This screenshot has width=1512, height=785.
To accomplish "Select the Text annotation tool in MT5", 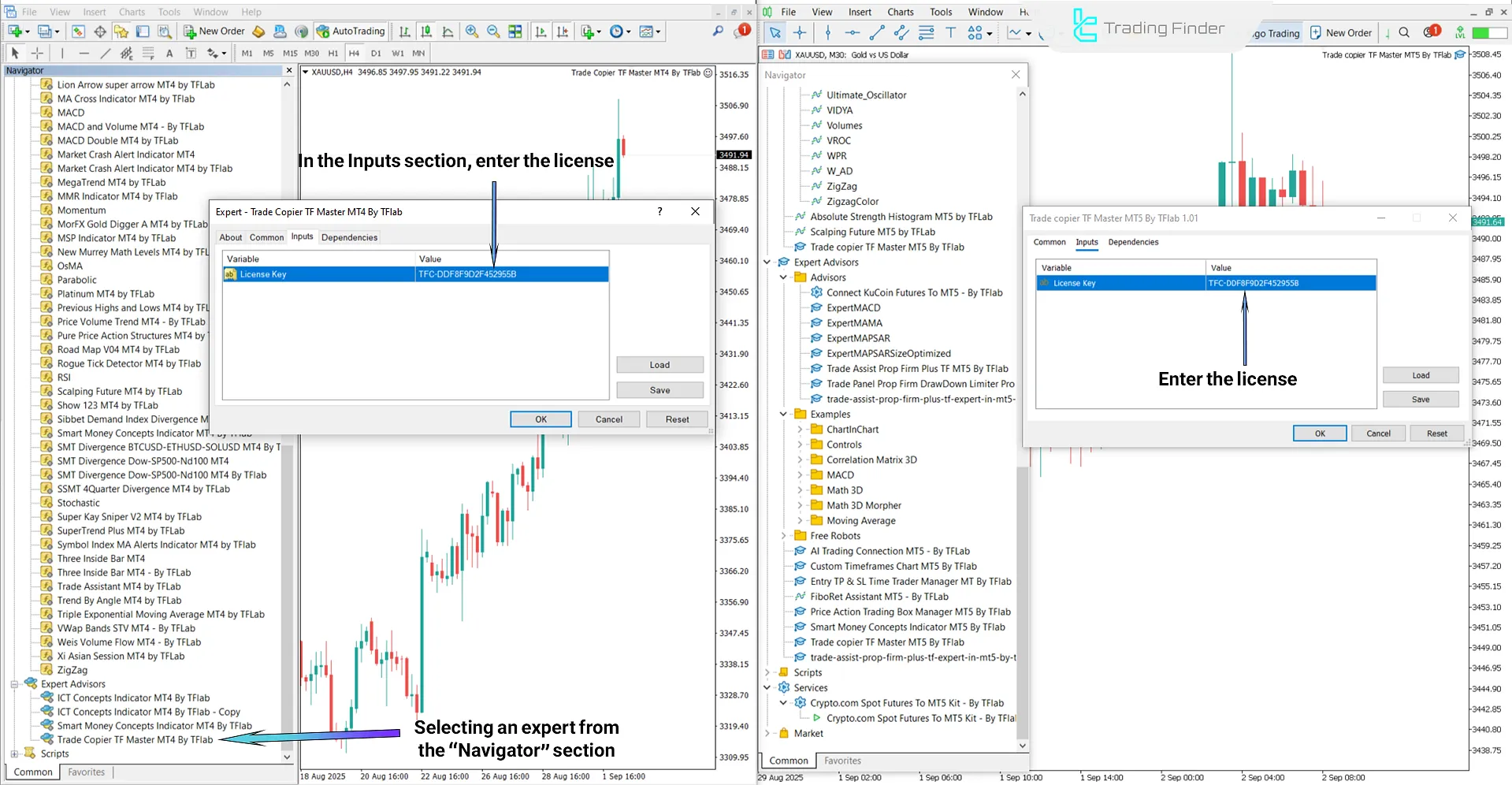I will coord(951,32).
